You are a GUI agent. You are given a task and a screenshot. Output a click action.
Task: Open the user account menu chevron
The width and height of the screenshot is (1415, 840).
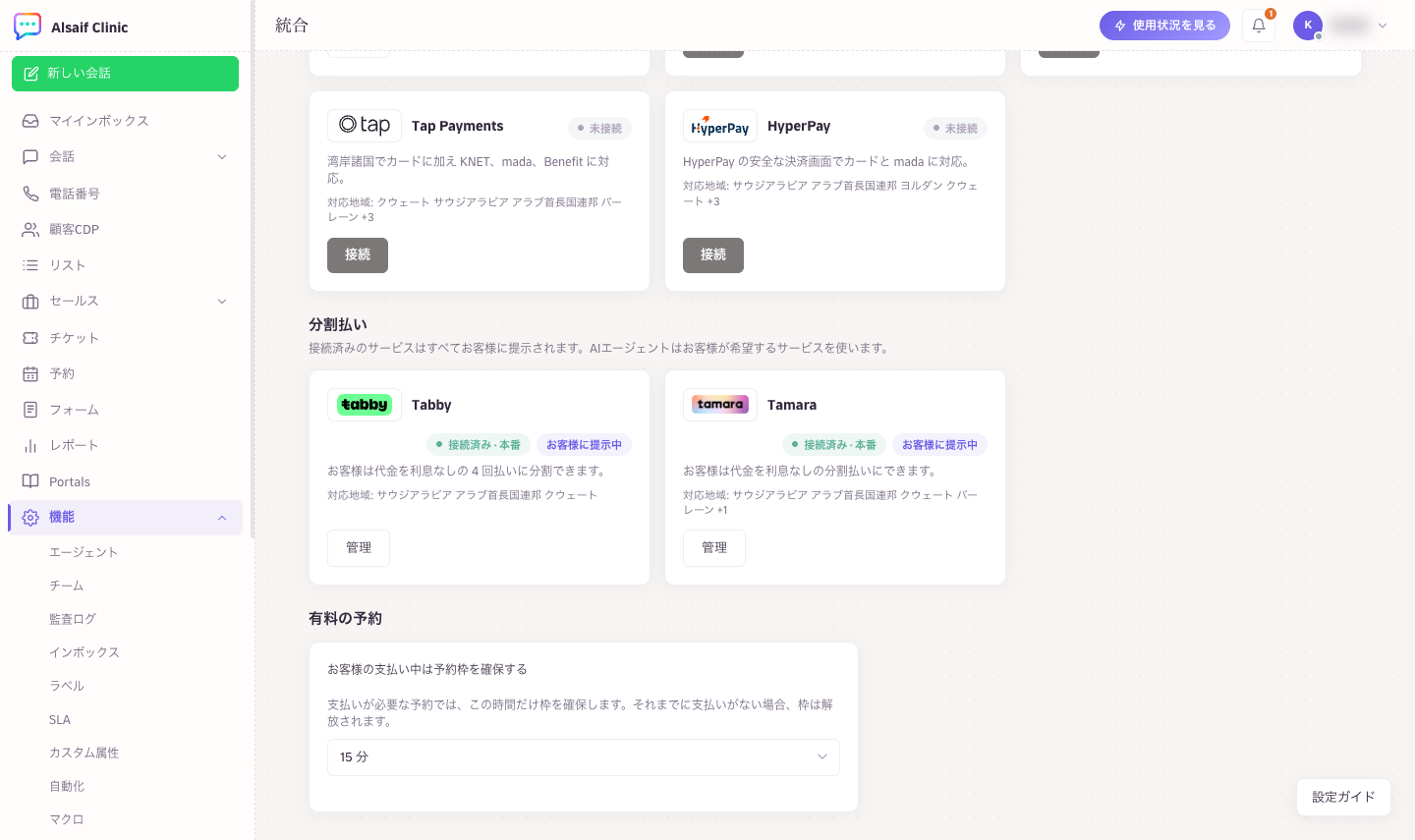pyautogui.click(x=1383, y=26)
